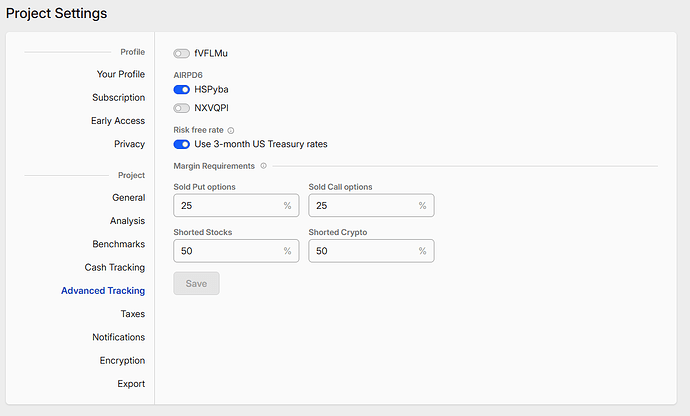Screen dimensions: 690x416
Task: Toggle the fVFLMu switch
Action: 181,53
